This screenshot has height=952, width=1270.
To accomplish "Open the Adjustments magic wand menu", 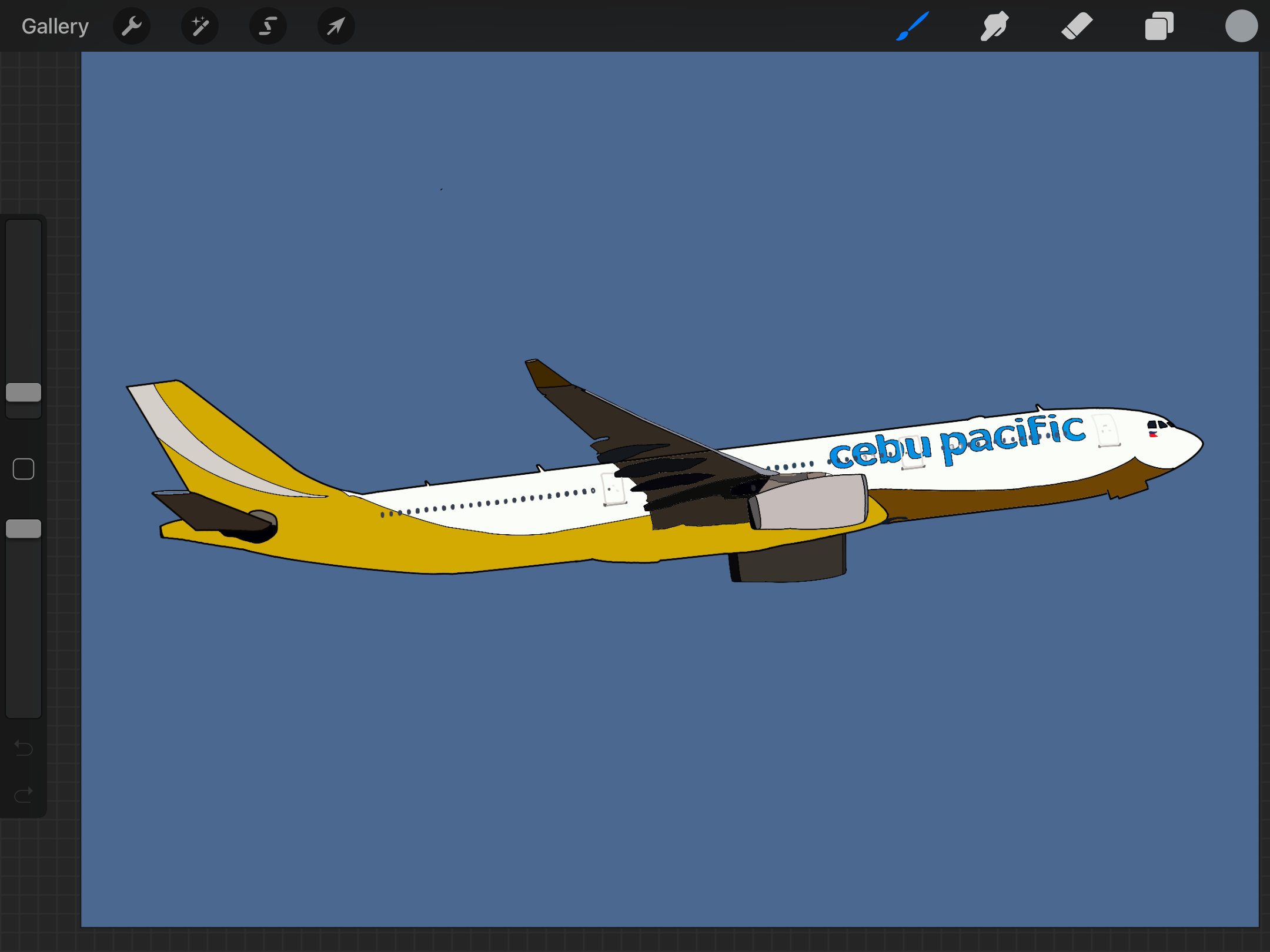I will 200,26.
